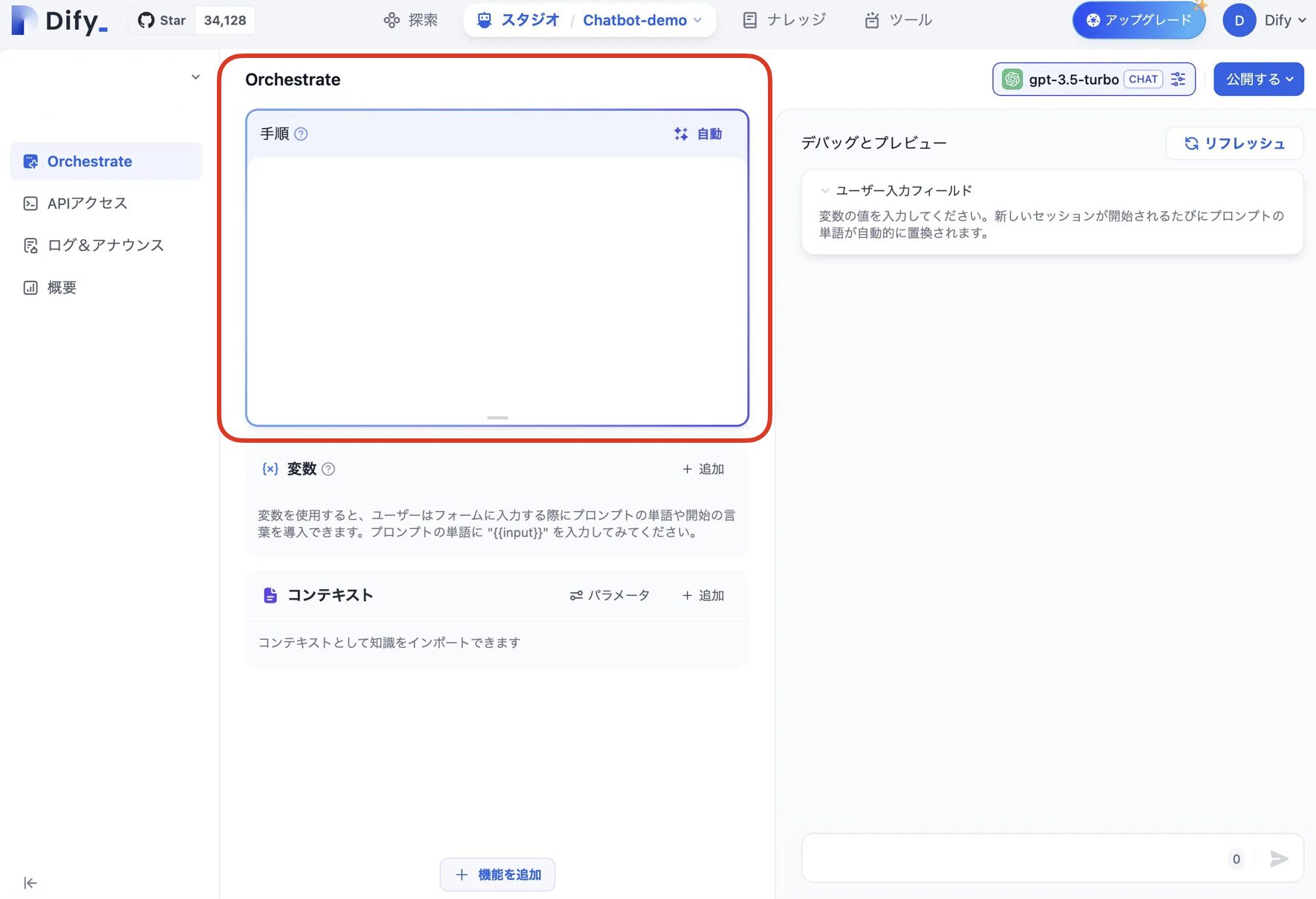Click the send message icon in the chat box
Screen dimensions: 1316x899
coord(1279,858)
